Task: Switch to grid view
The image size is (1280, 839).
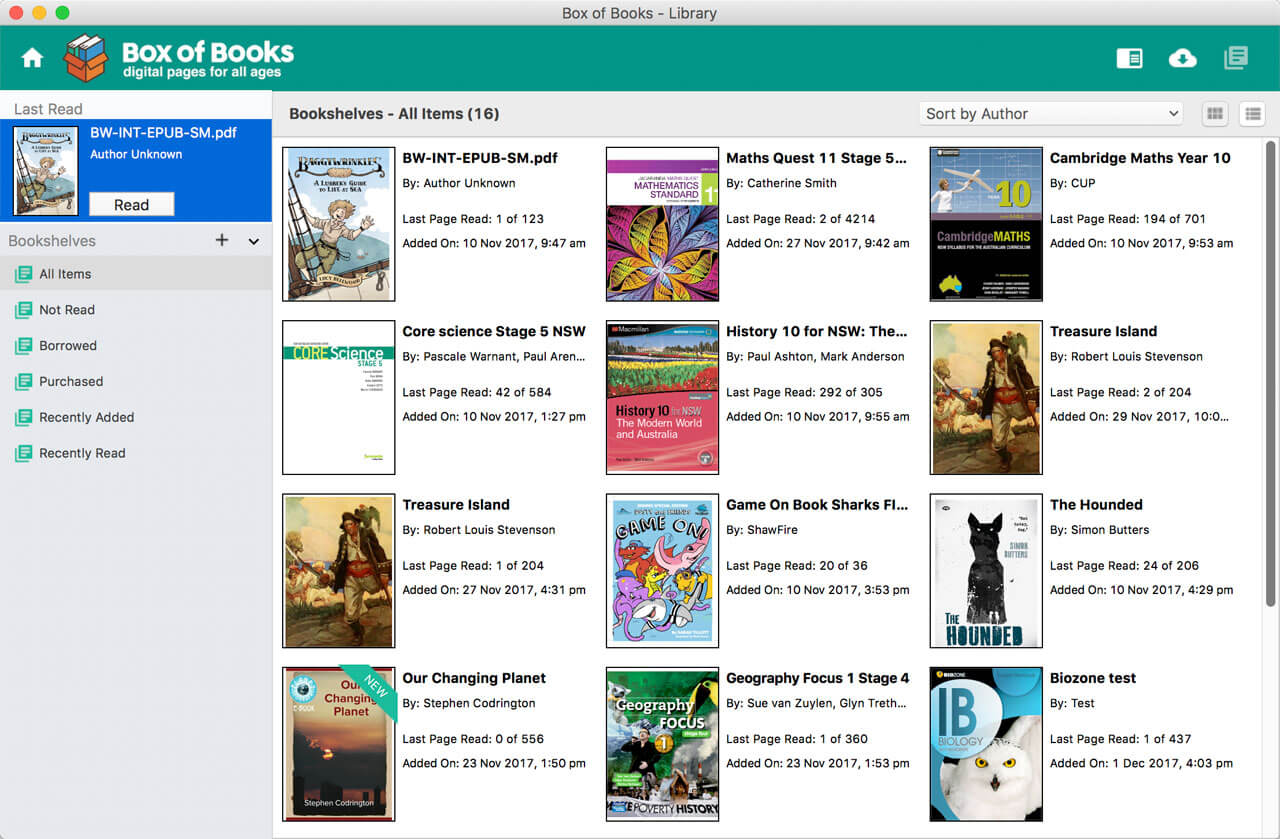Action: click(1215, 114)
